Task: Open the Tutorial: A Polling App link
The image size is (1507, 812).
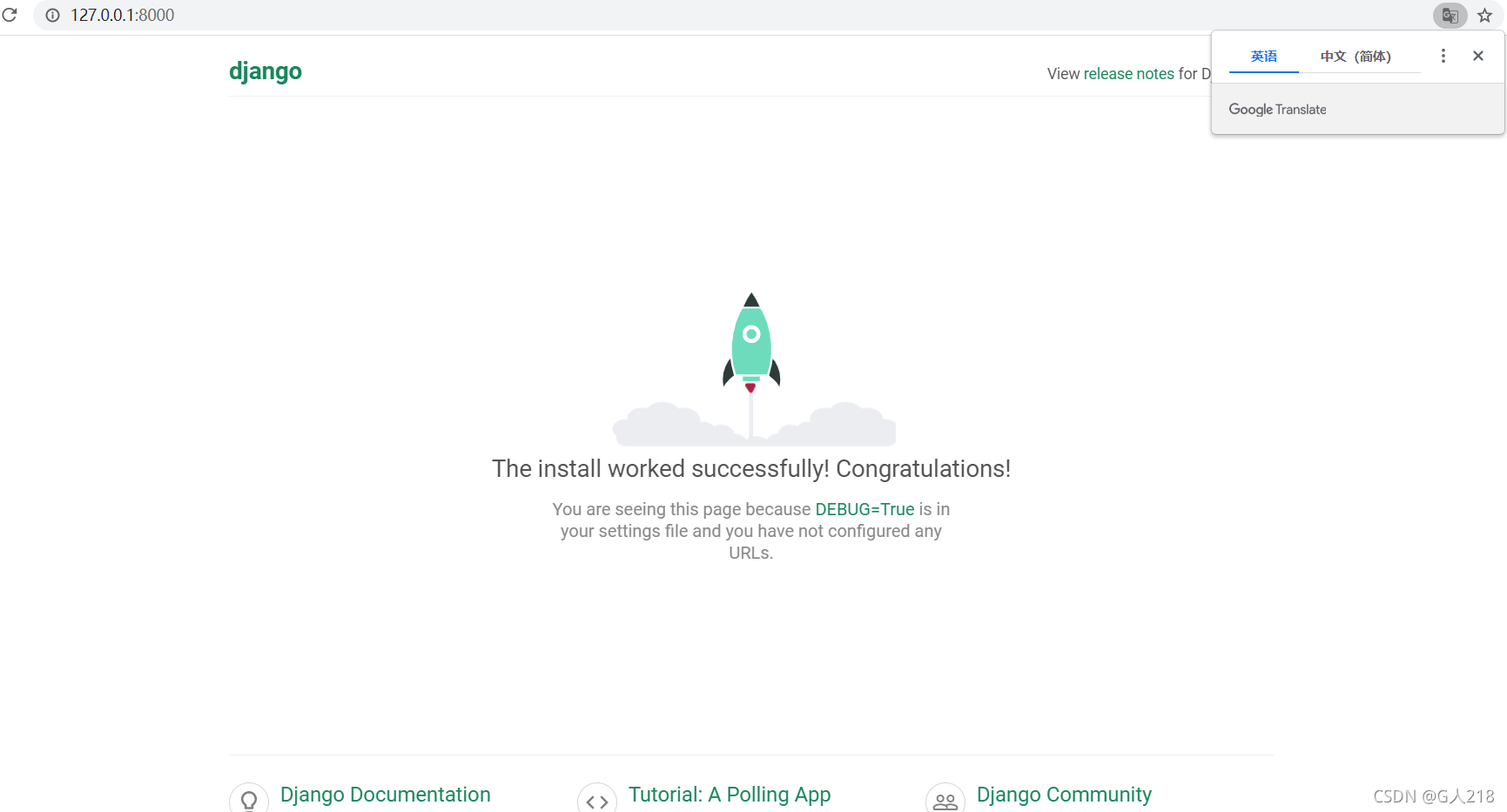Action: 730,795
